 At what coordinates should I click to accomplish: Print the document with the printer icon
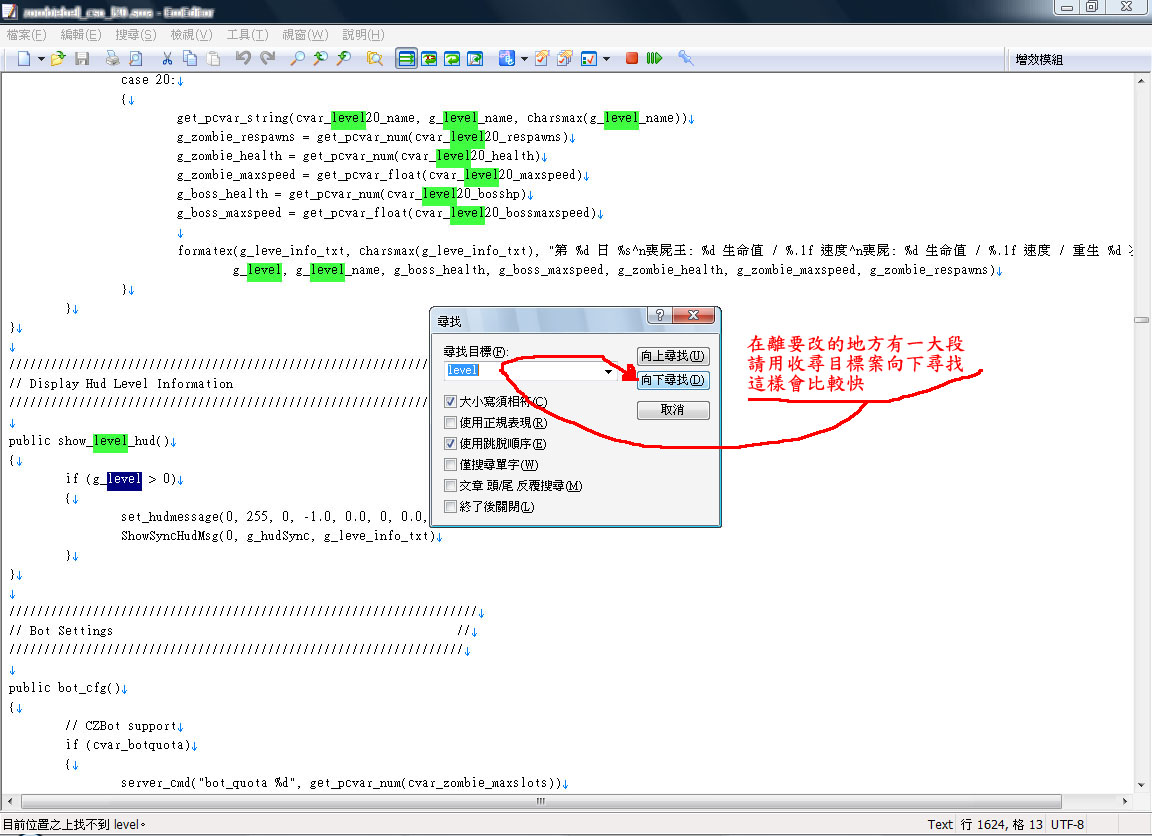coord(112,59)
